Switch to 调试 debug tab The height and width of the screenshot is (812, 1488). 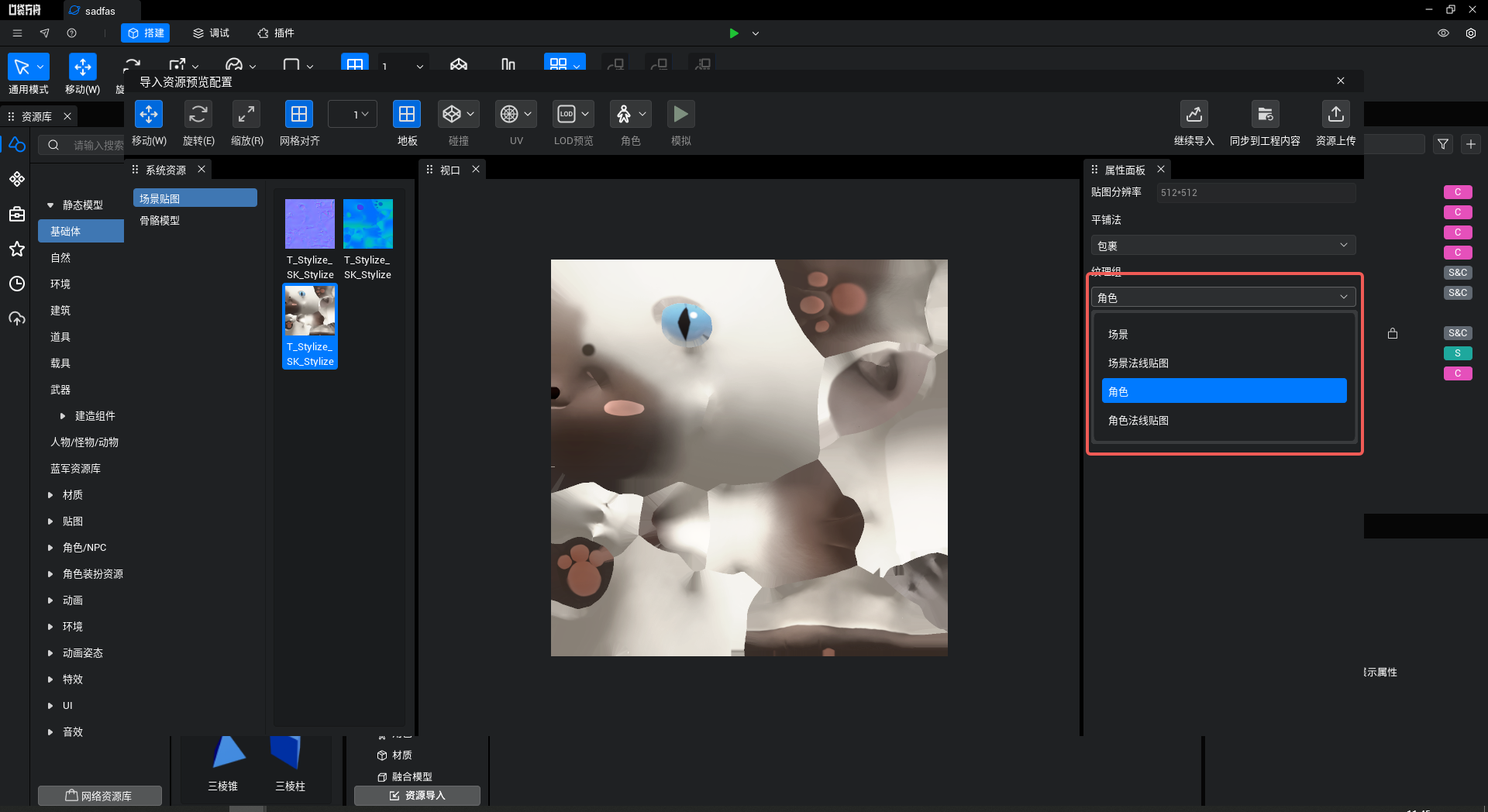click(x=211, y=33)
